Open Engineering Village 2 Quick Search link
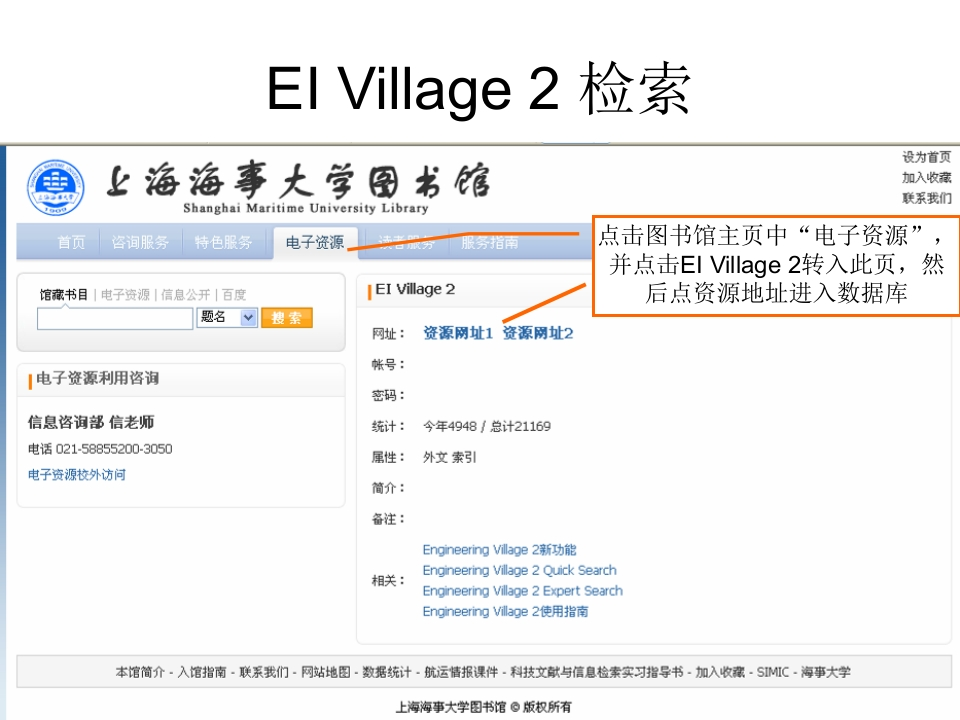Viewport: 960px width, 720px height. (519, 570)
